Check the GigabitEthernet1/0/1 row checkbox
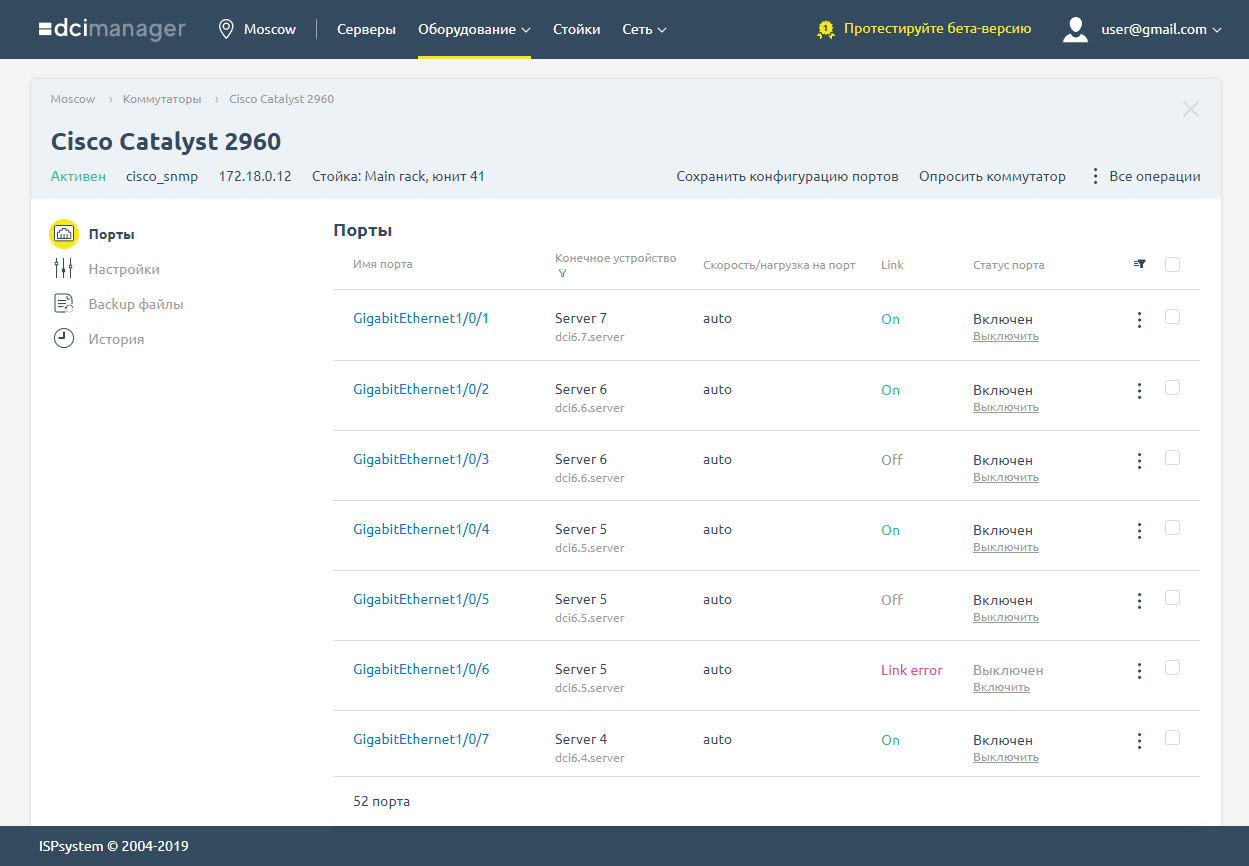 [1173, 317]
